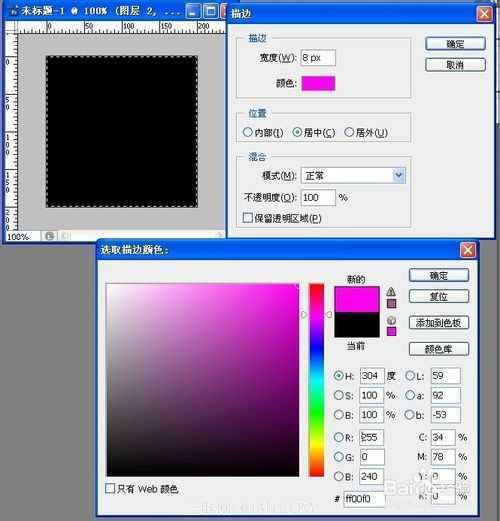
Task: Click the out-of-gamut warning triangle icon
Action: (x=391, y=292)
